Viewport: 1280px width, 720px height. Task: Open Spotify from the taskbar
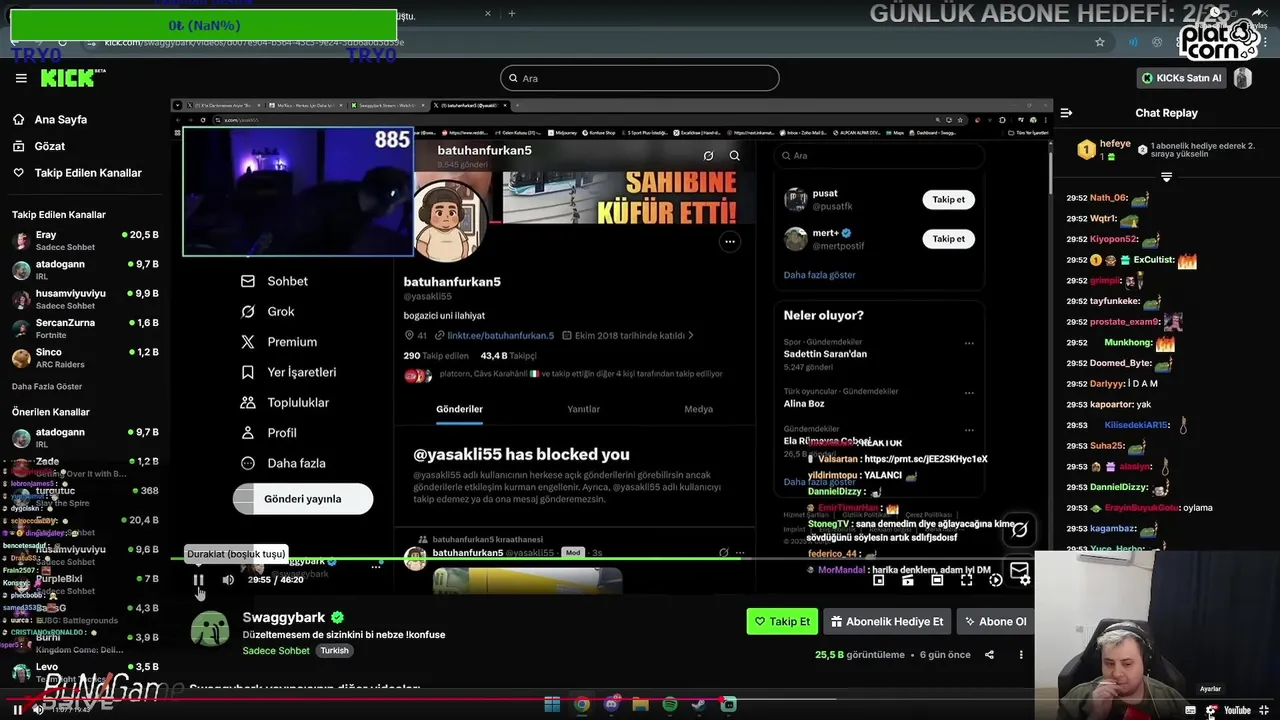(x=670, y=705)
